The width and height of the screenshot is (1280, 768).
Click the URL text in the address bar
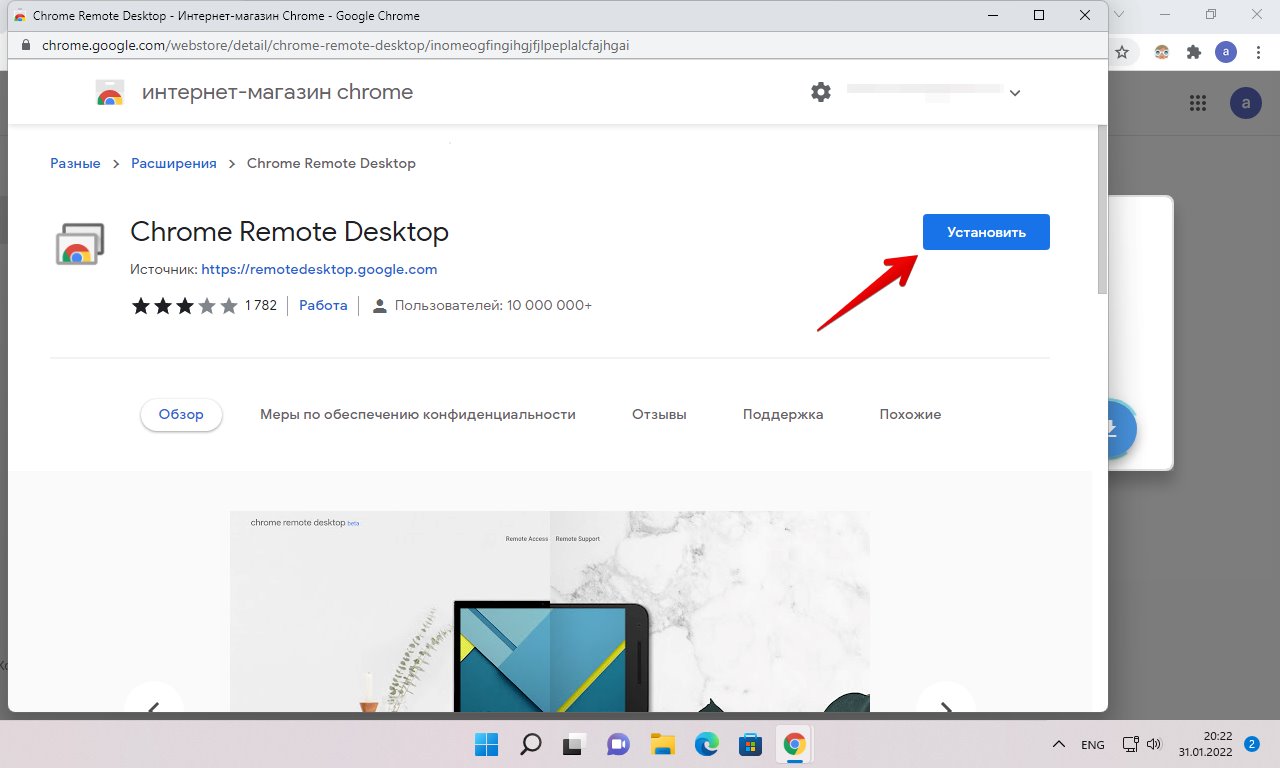tap(335, 45)
